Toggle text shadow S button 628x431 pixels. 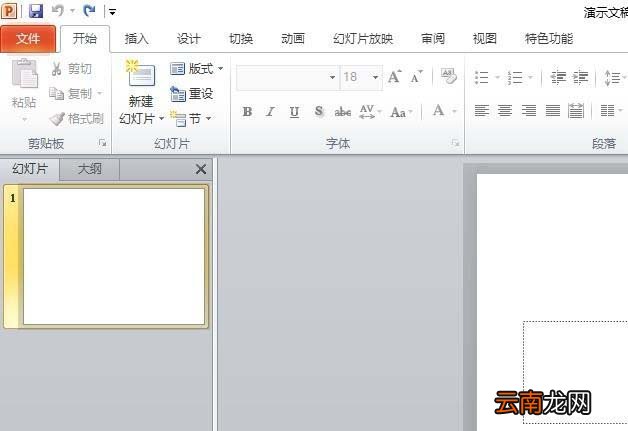(319, 111)
